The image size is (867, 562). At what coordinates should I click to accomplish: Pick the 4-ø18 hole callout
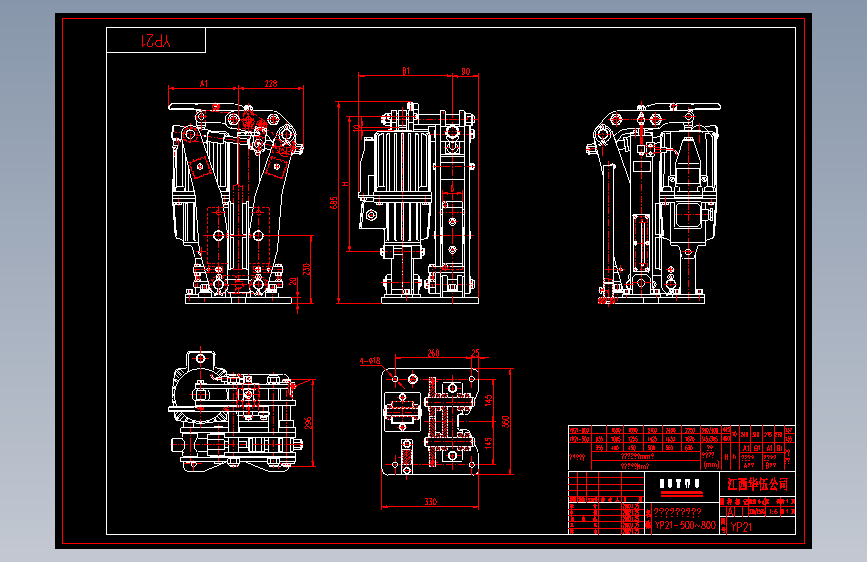370,361
